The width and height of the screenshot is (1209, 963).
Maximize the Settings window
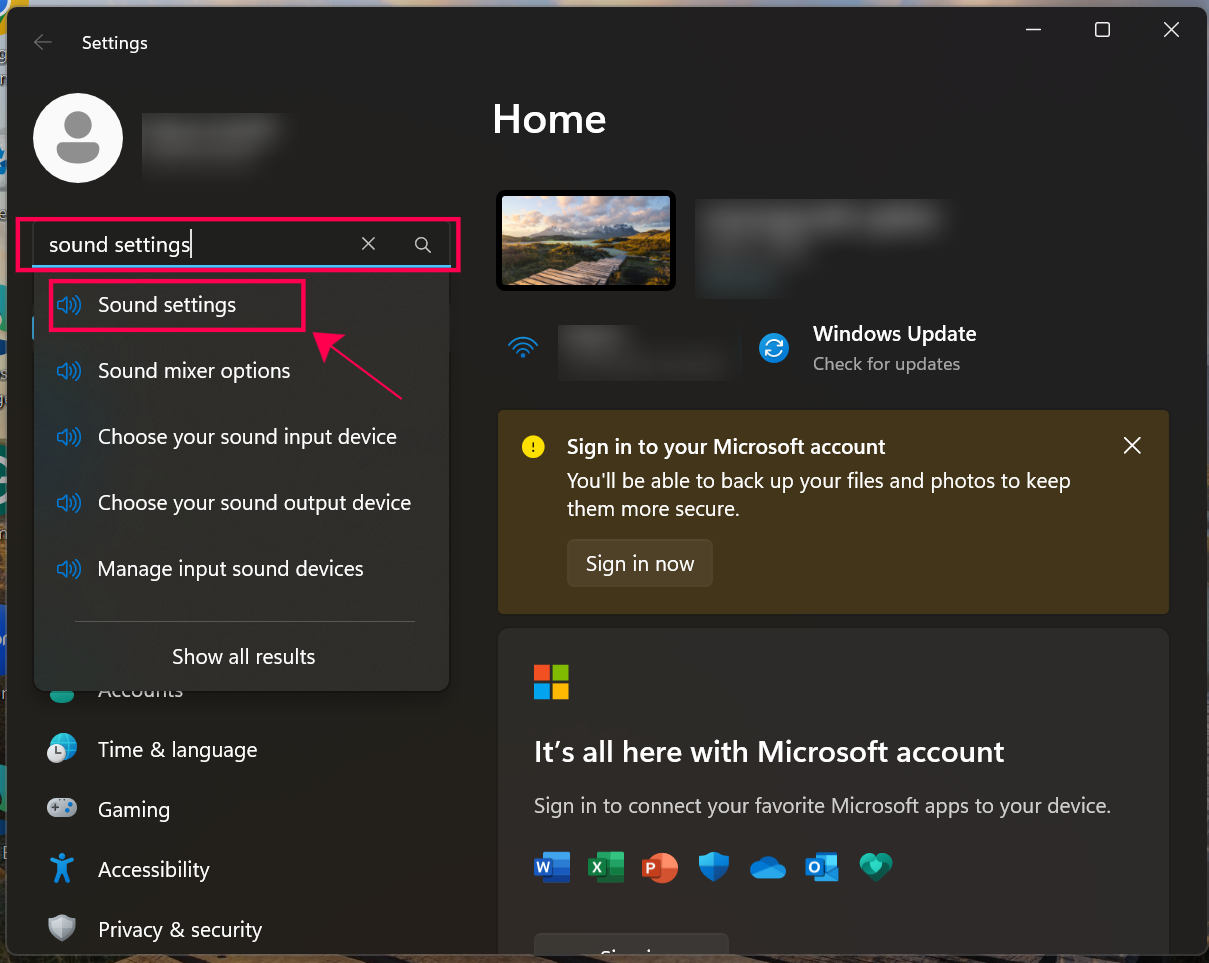1102,30
